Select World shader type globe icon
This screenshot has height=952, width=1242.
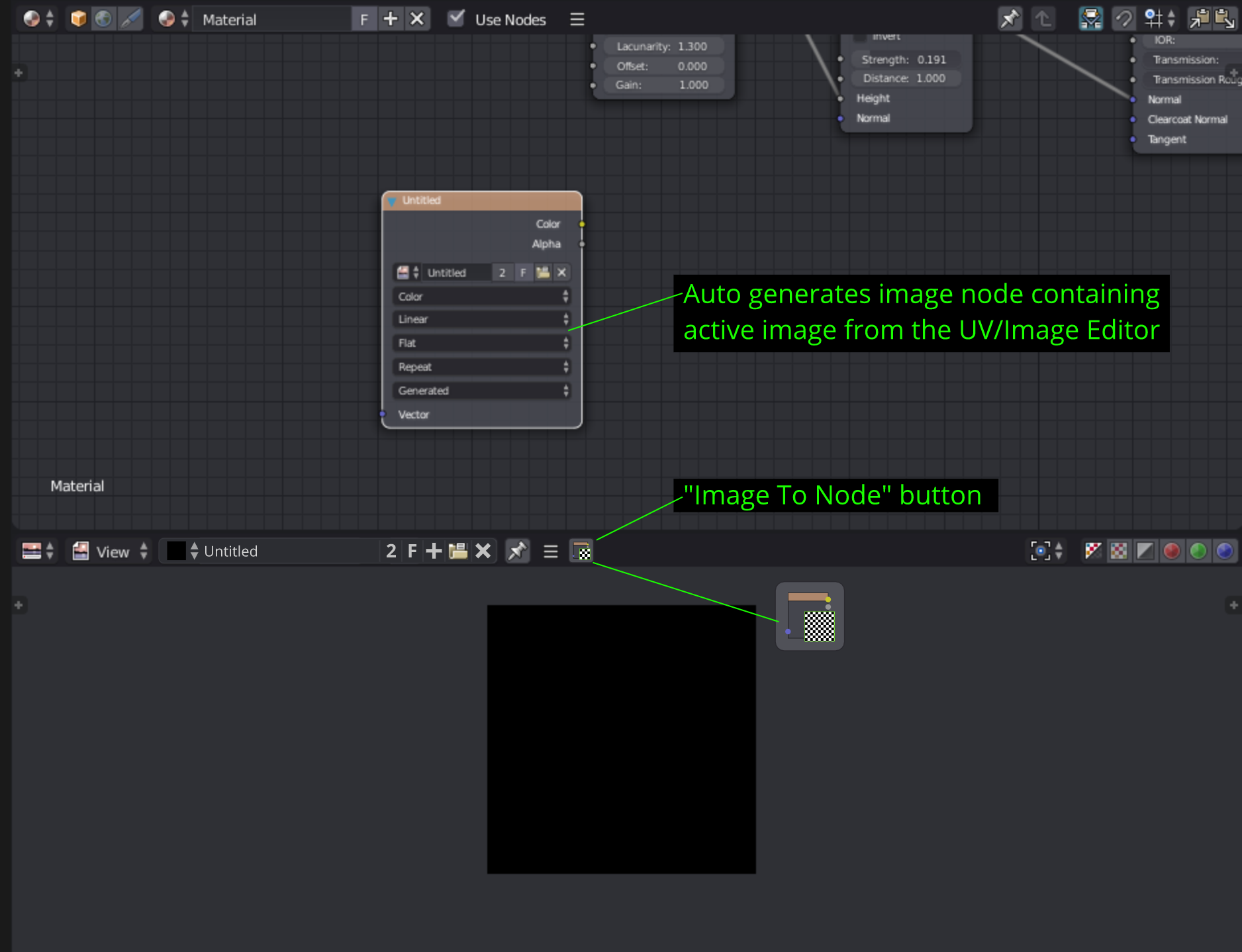[x=103, y=19]
